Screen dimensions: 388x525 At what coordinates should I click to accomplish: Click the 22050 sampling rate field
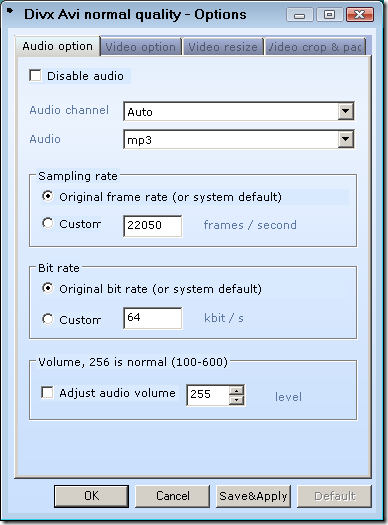(153, 226)
